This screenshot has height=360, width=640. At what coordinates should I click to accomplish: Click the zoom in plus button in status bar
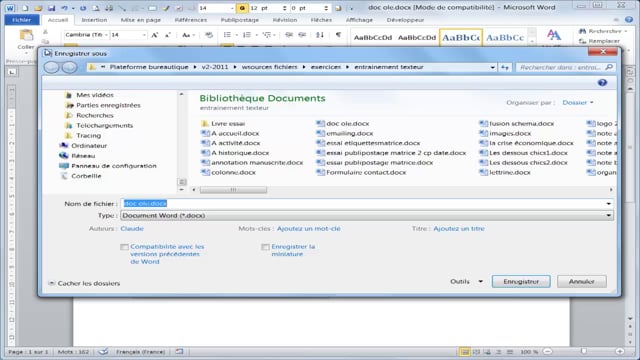620,352
